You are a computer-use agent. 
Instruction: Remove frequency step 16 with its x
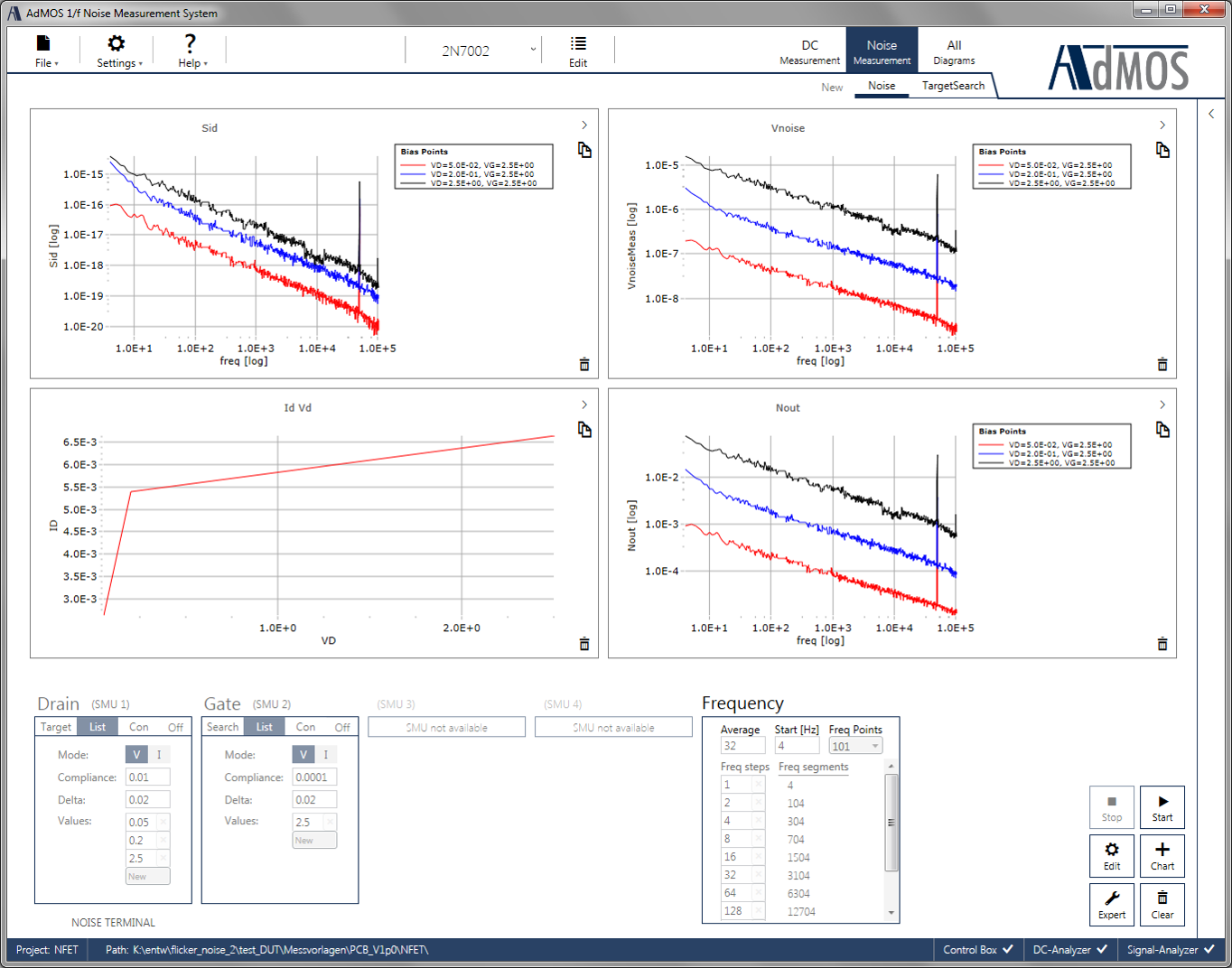coord(759,857)
